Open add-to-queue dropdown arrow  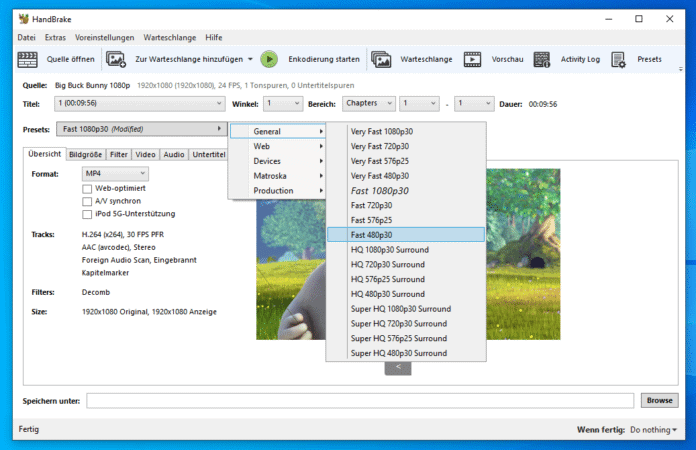[250, 59]
